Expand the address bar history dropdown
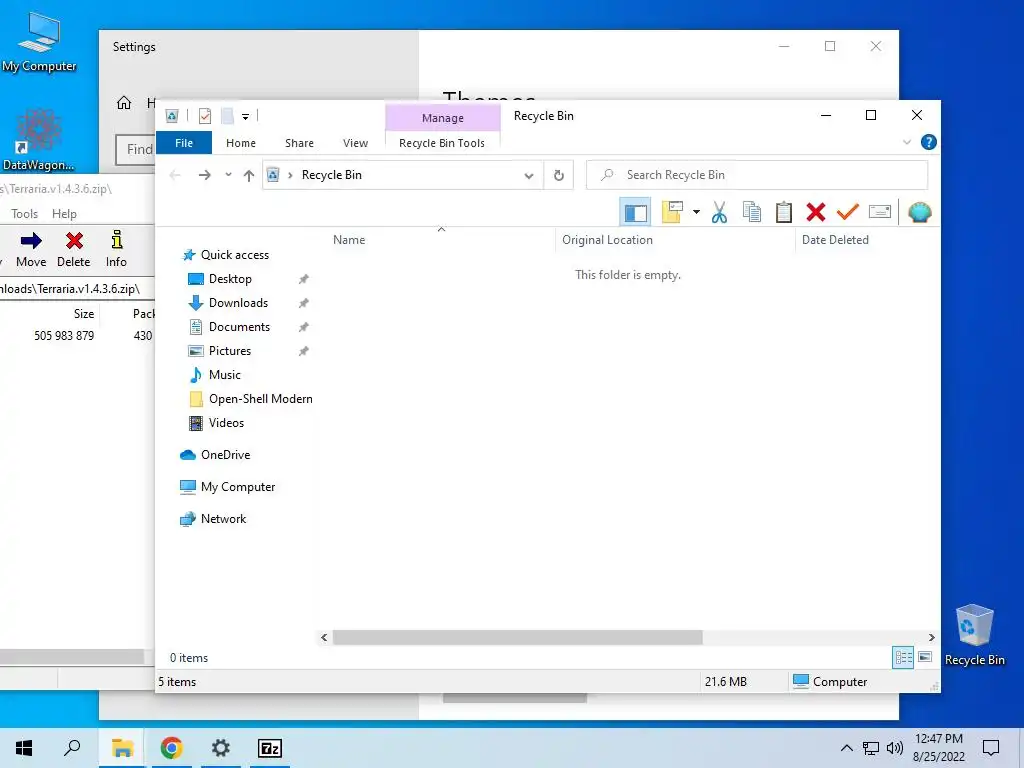Viewport: 1024px width, 768px height. [x=529, y=176]
